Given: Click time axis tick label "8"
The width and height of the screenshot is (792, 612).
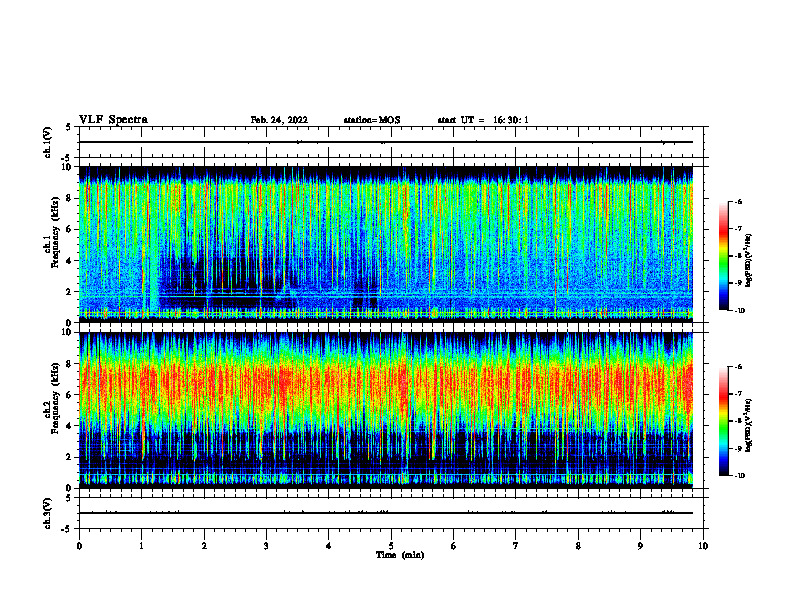Looking at the screenshot, I should pyautogui.click(x=578, y=546).
